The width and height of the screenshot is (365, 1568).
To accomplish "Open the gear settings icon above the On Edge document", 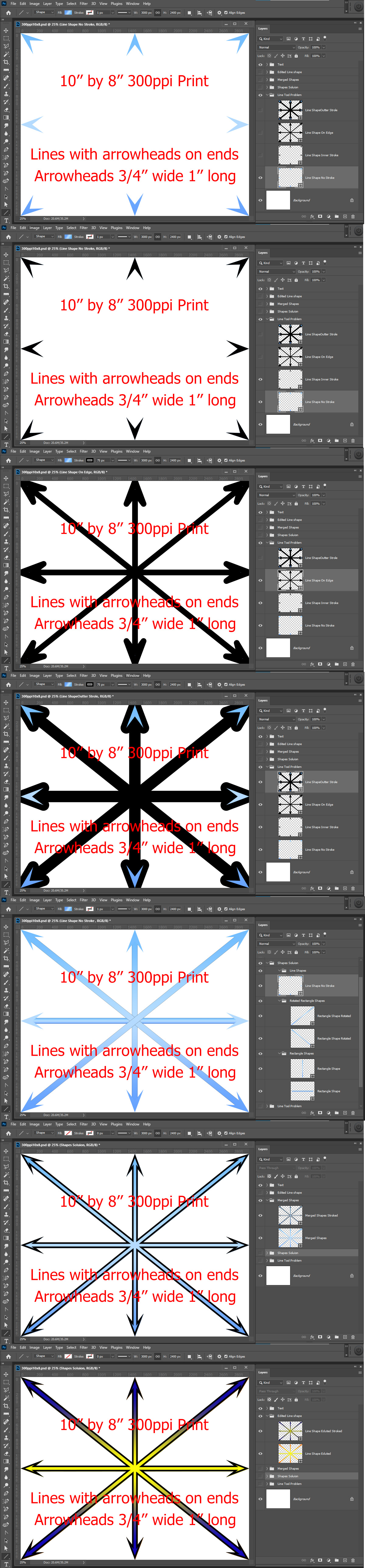I will click(x=219, y=460).
